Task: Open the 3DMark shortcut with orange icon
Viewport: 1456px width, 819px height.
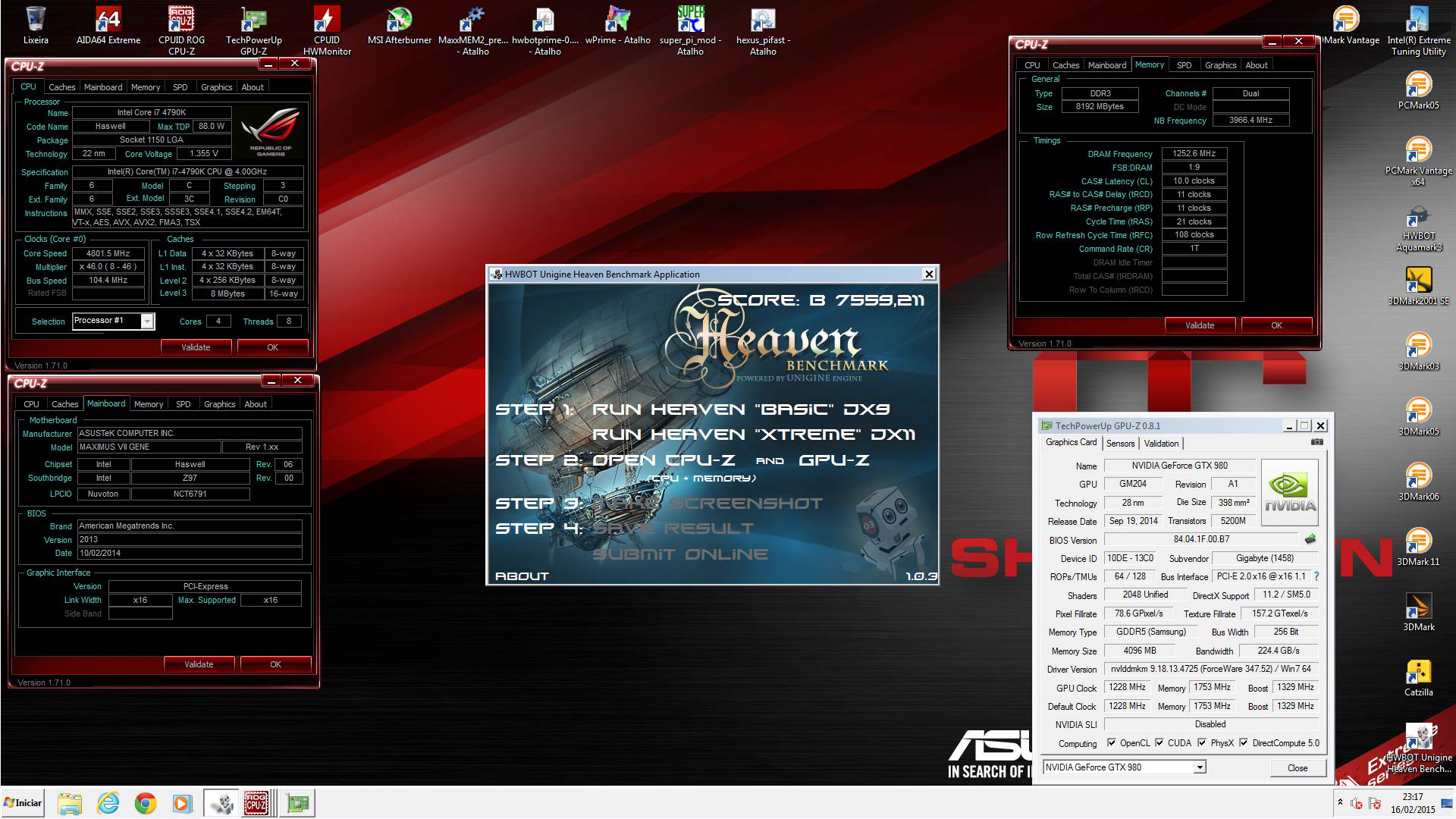Action: 1418,613
